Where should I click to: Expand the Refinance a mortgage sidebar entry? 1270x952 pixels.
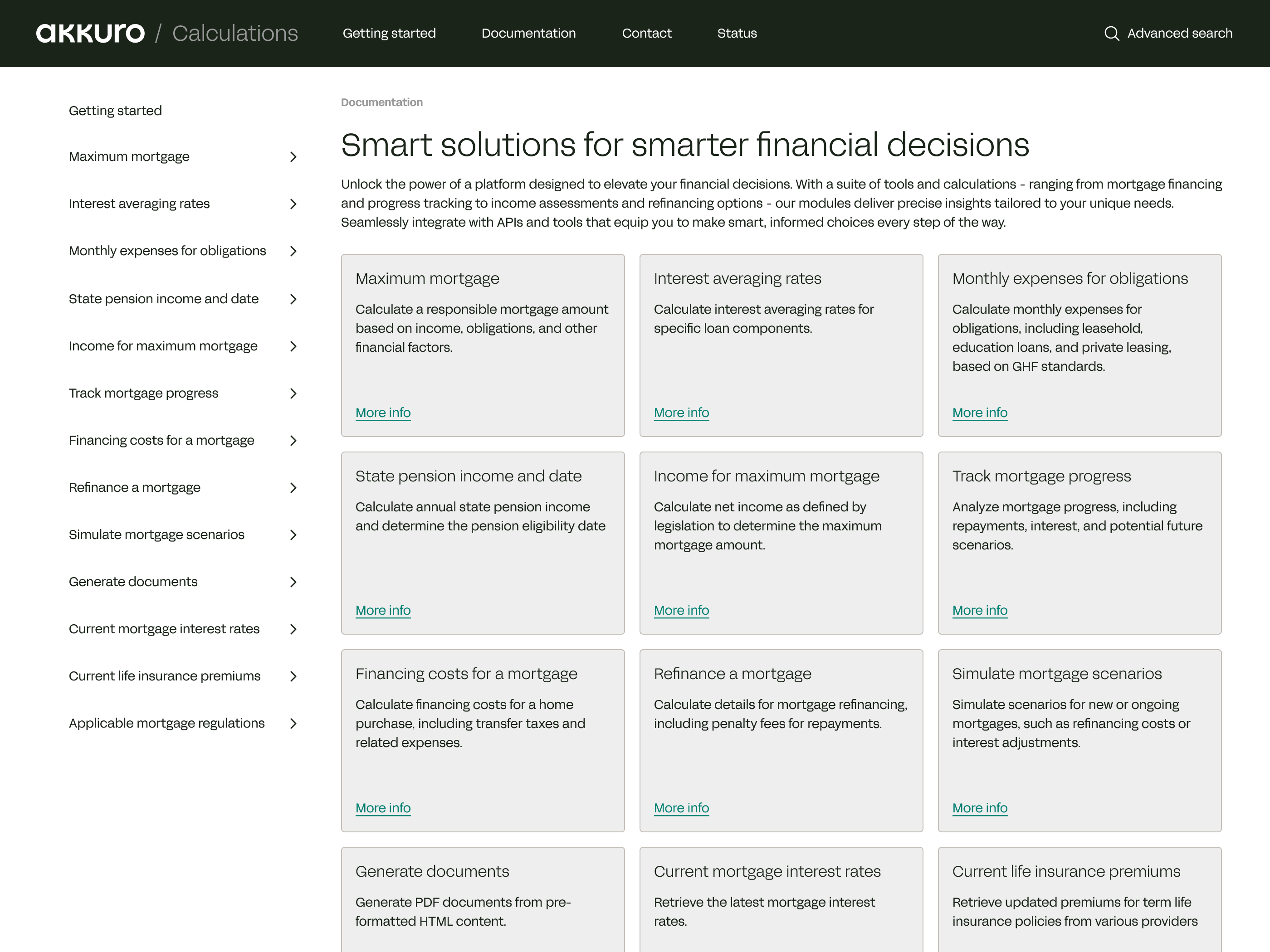click(x=293, y=488)
